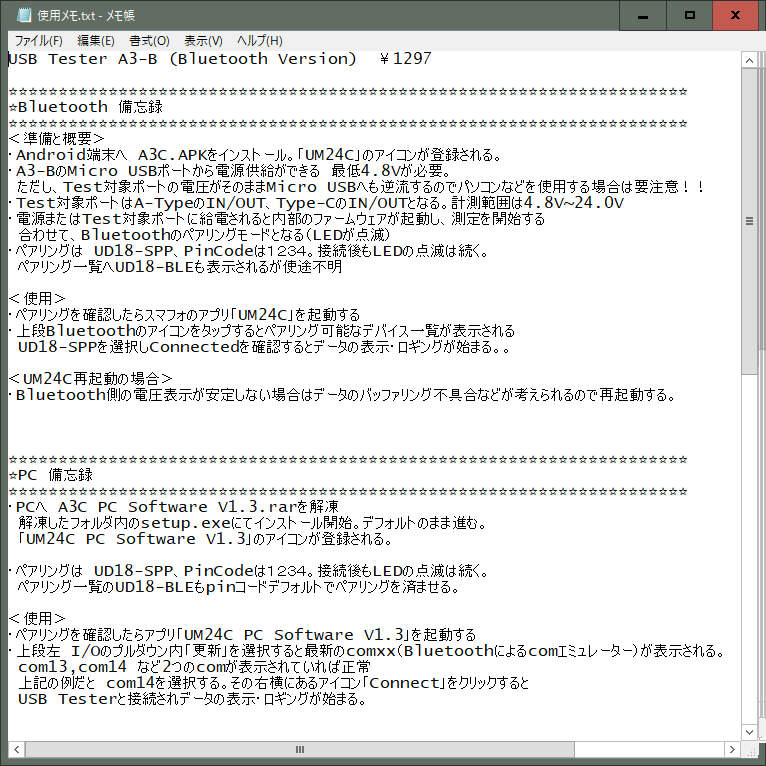Open the ファイル(F) menu
The height and width of the screenshot is (766, 766).
[x=38, y=41]
